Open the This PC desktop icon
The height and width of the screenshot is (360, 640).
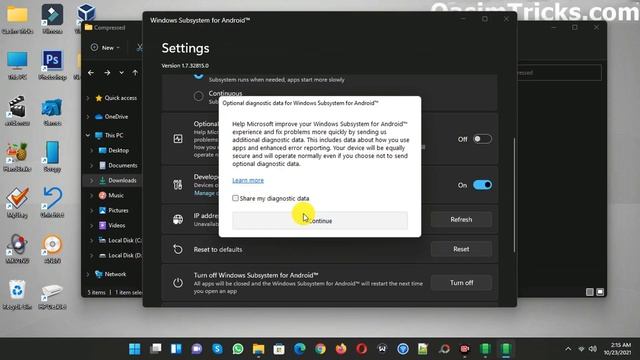(17, 64)
